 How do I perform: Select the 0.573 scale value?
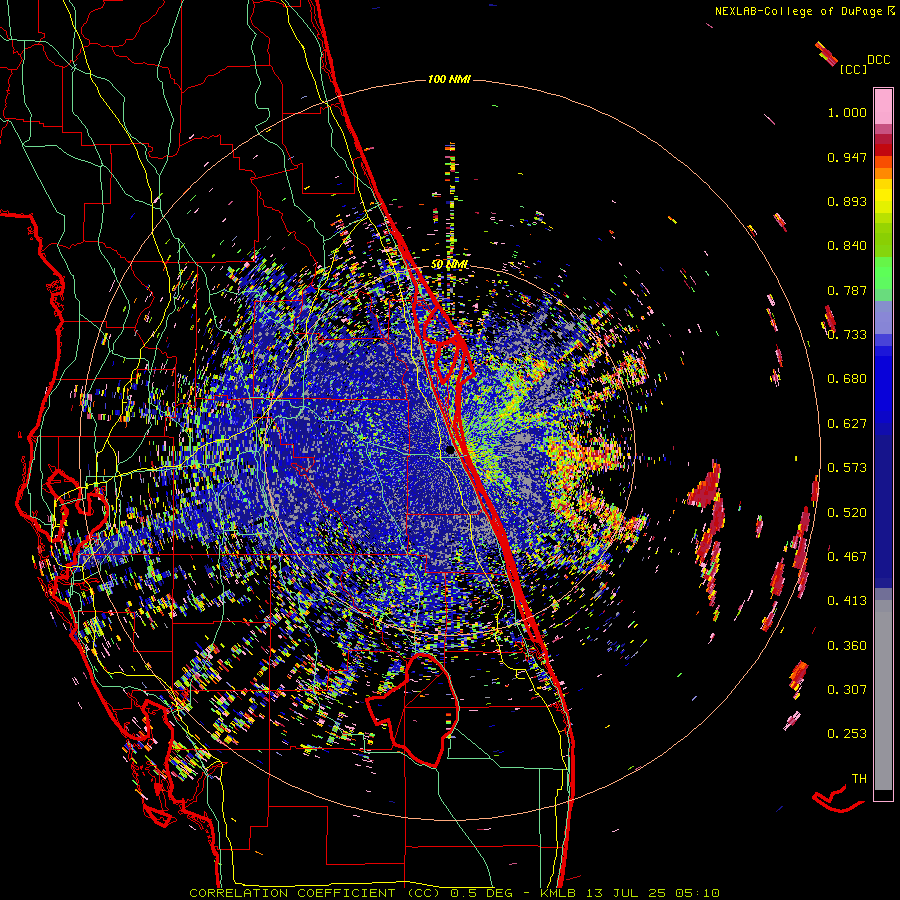coord(847,468)
